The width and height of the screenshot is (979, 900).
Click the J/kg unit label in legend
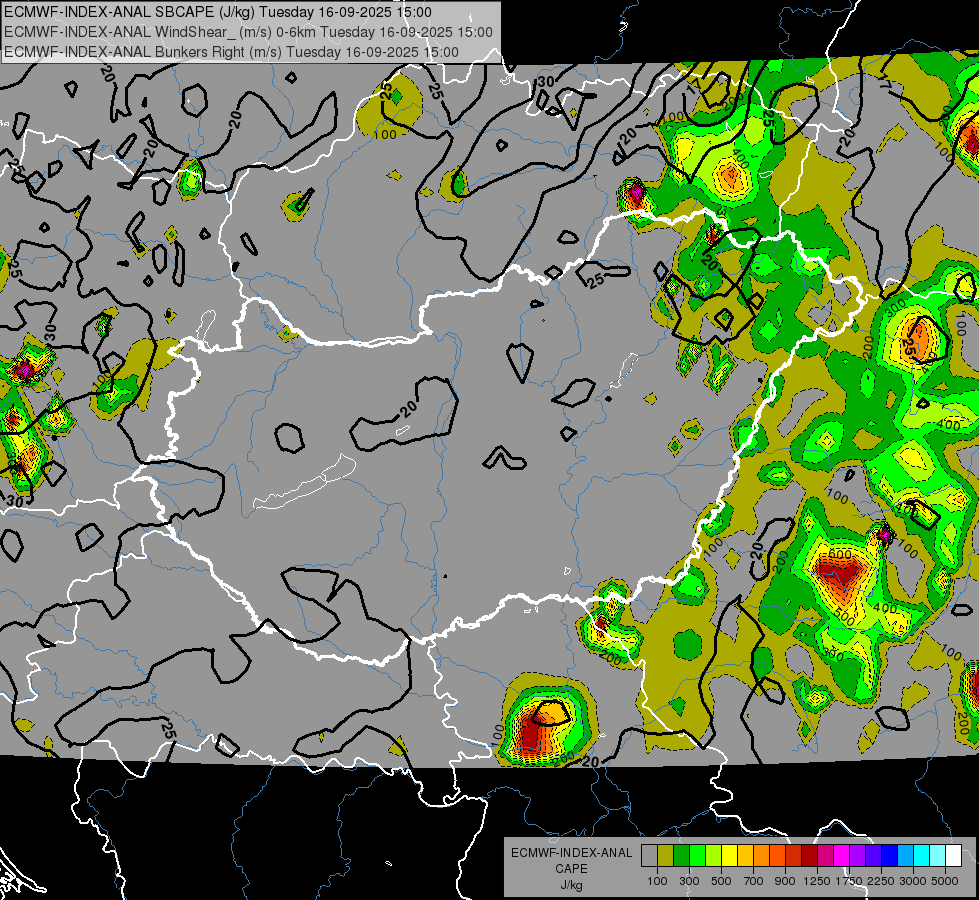click(571, 885)
